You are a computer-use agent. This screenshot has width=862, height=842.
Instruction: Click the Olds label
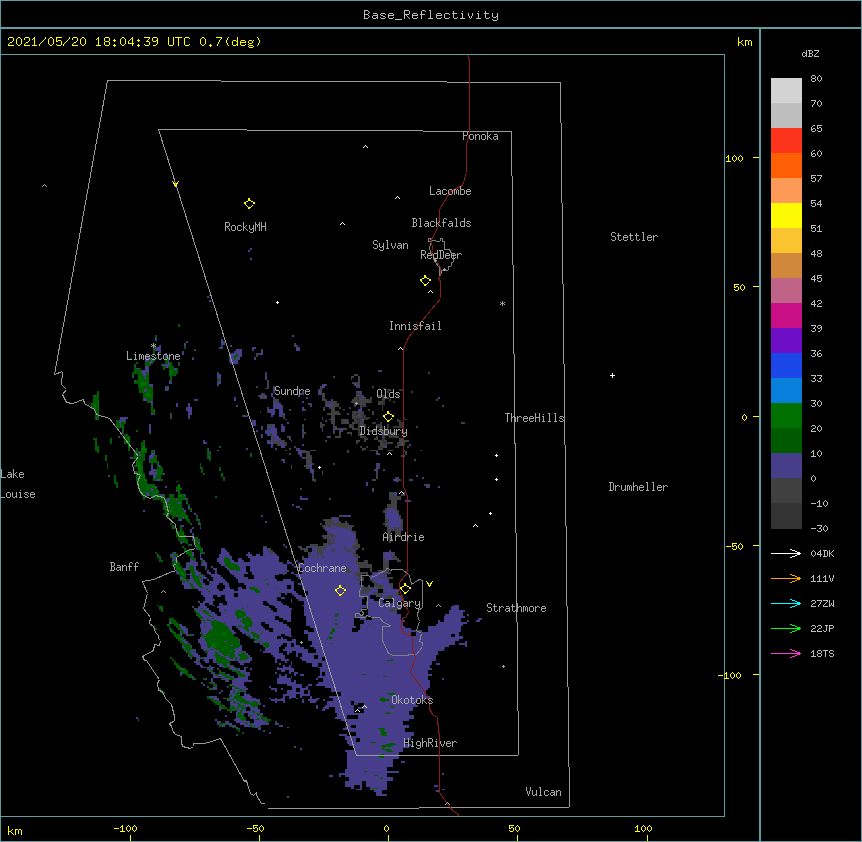tap(388, 394)
